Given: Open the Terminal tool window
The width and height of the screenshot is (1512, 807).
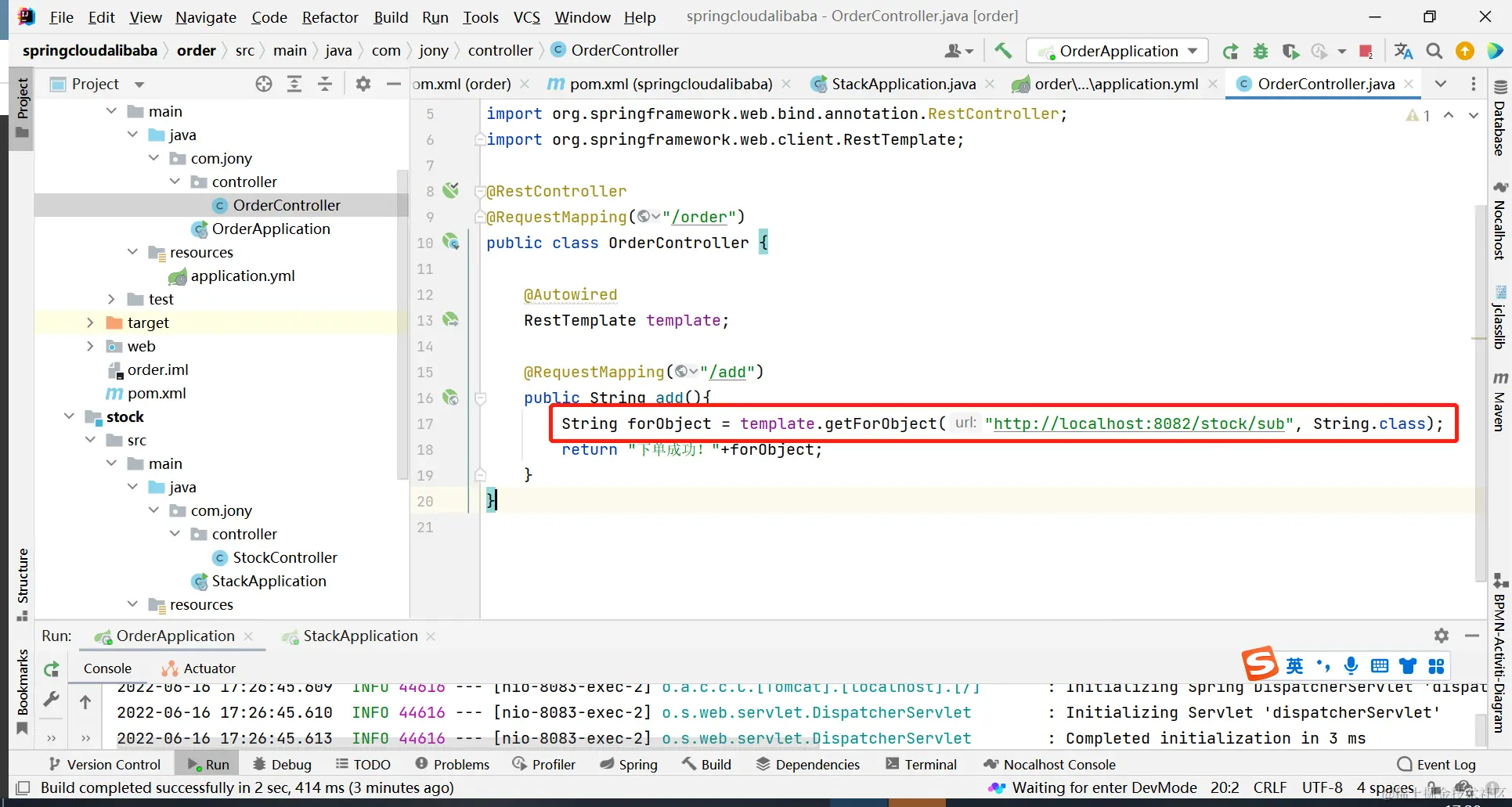Looking at the screenshot, I should coord(921,764).
